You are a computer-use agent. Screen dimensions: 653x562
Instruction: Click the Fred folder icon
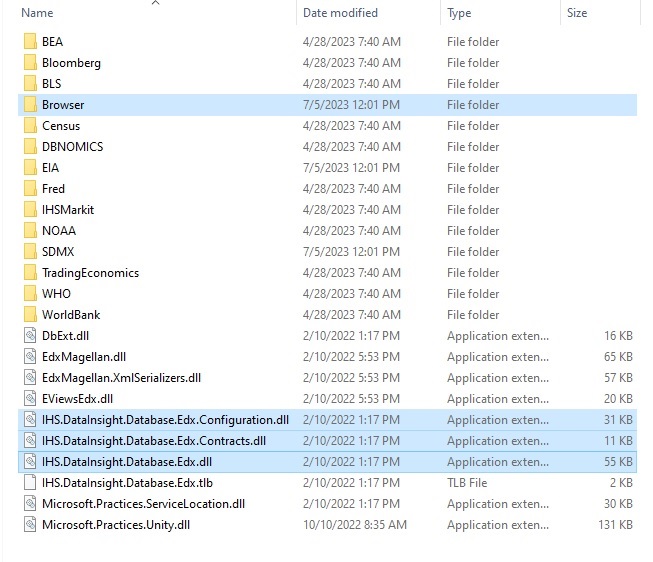[x=30, y=189]
